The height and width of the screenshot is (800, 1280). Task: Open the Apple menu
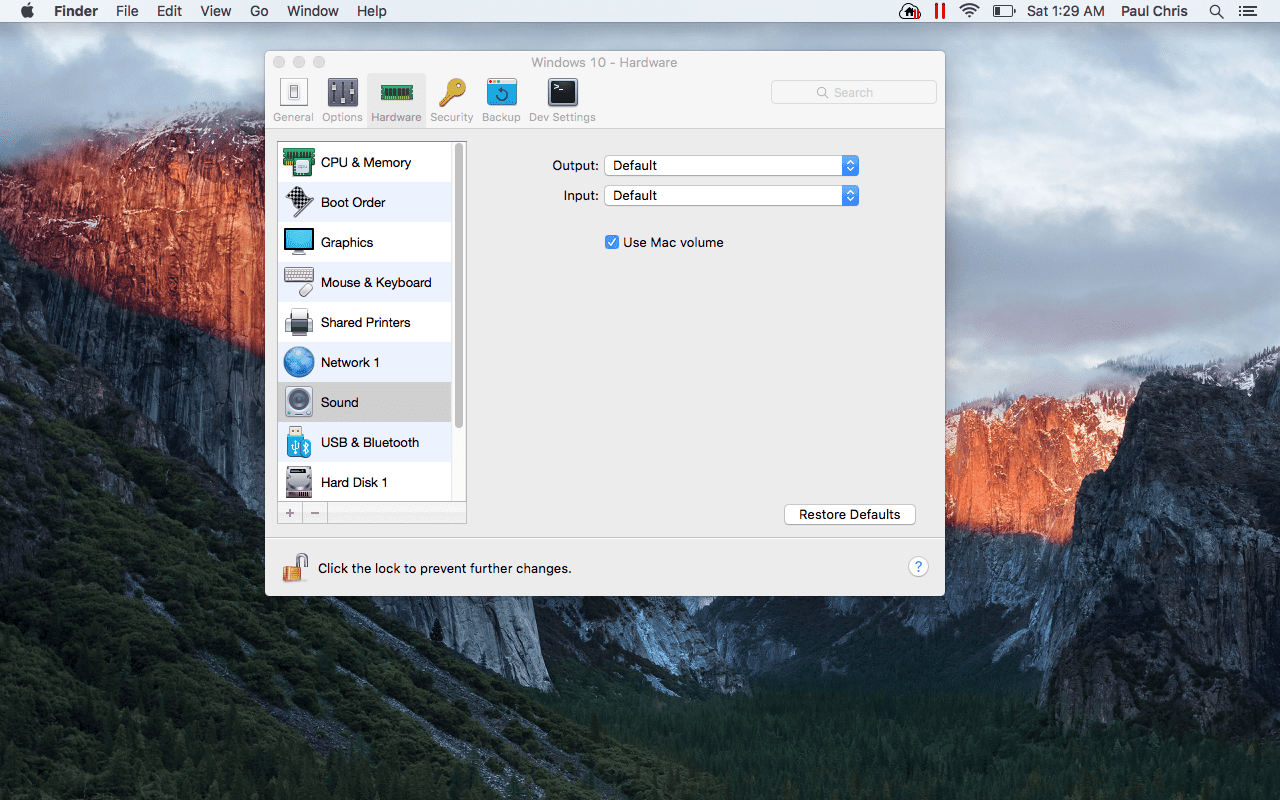(x=27, y=11)
